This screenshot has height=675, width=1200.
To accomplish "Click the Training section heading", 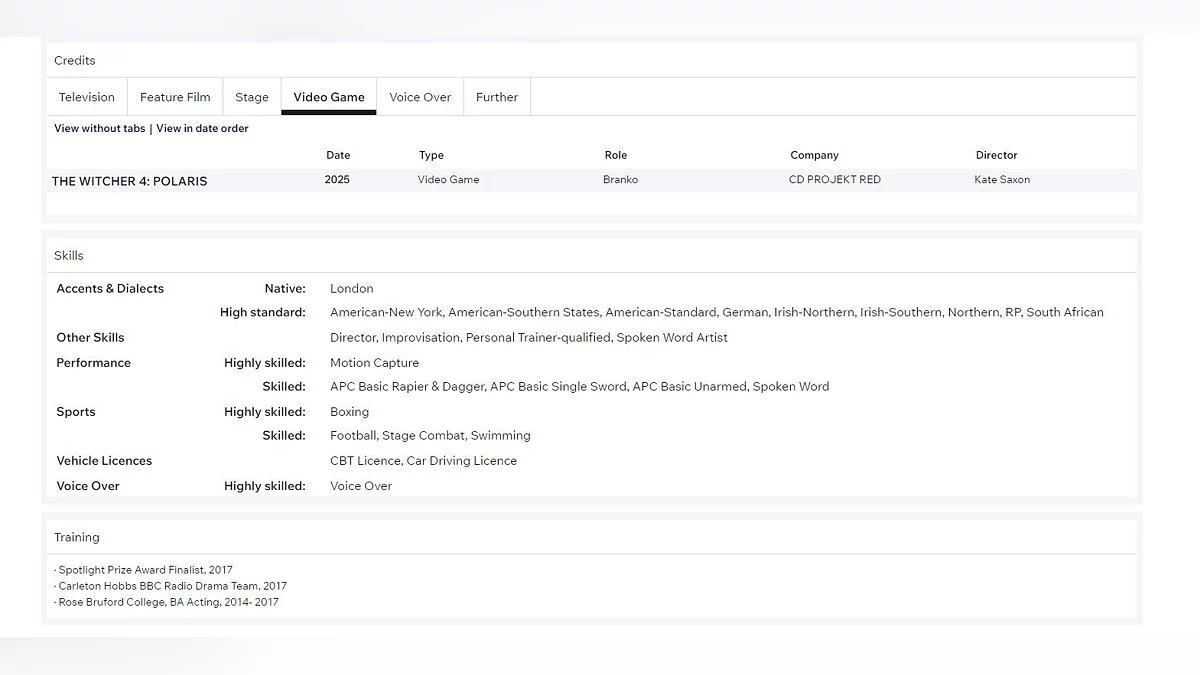I will click(x=77, y=537).
